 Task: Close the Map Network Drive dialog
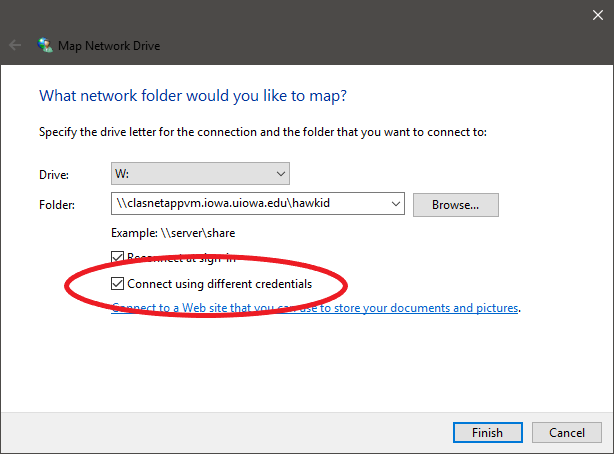click(594, 14)
